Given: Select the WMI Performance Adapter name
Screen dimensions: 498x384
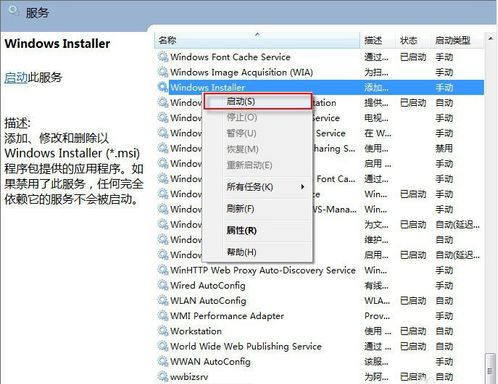Looking at the screenshot, I should click(227, 316).
